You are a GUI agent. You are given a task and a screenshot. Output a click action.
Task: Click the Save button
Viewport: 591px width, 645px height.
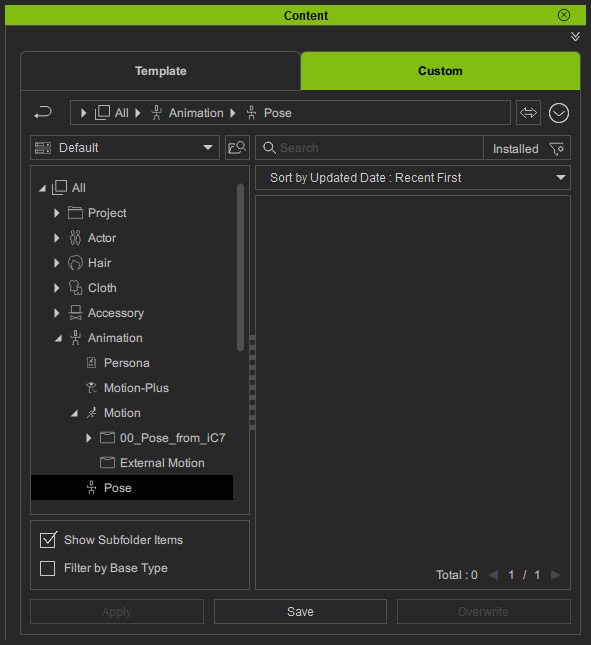pyautogui.click(x=300, y=611)
